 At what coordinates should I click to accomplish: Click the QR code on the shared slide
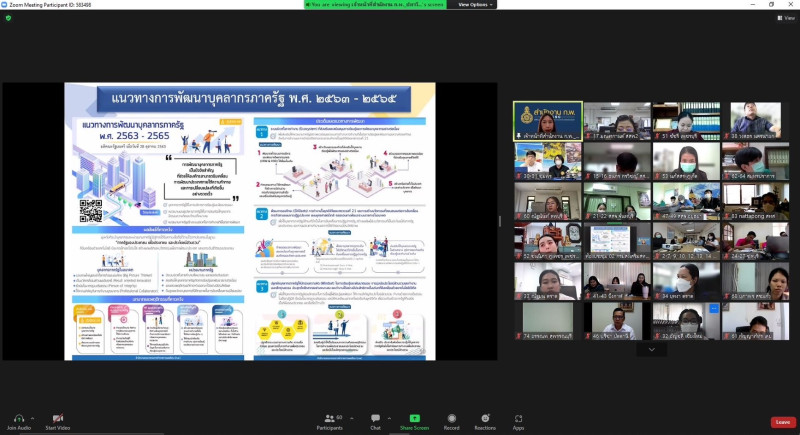(91, 211)
